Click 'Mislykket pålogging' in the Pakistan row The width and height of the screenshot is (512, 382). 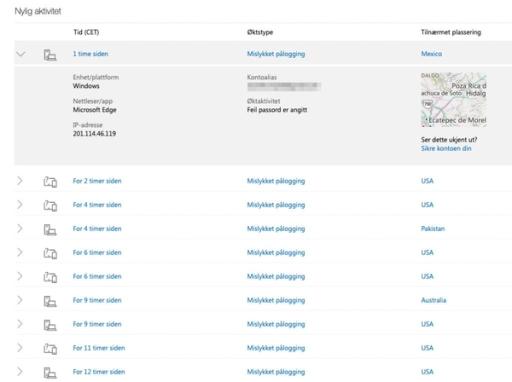tap(276, 229)
